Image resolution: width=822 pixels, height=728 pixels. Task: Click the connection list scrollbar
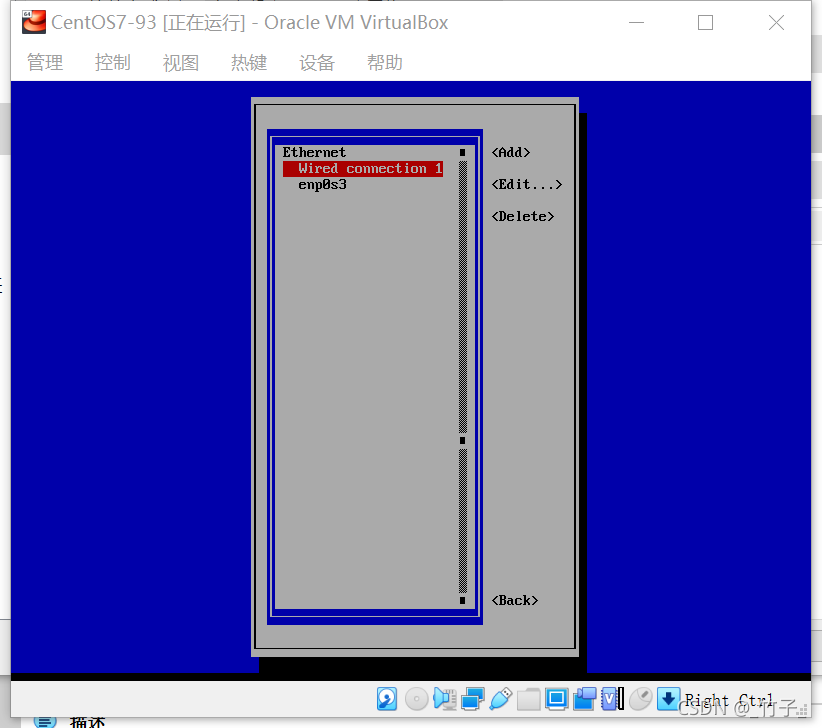coord(461,380)
